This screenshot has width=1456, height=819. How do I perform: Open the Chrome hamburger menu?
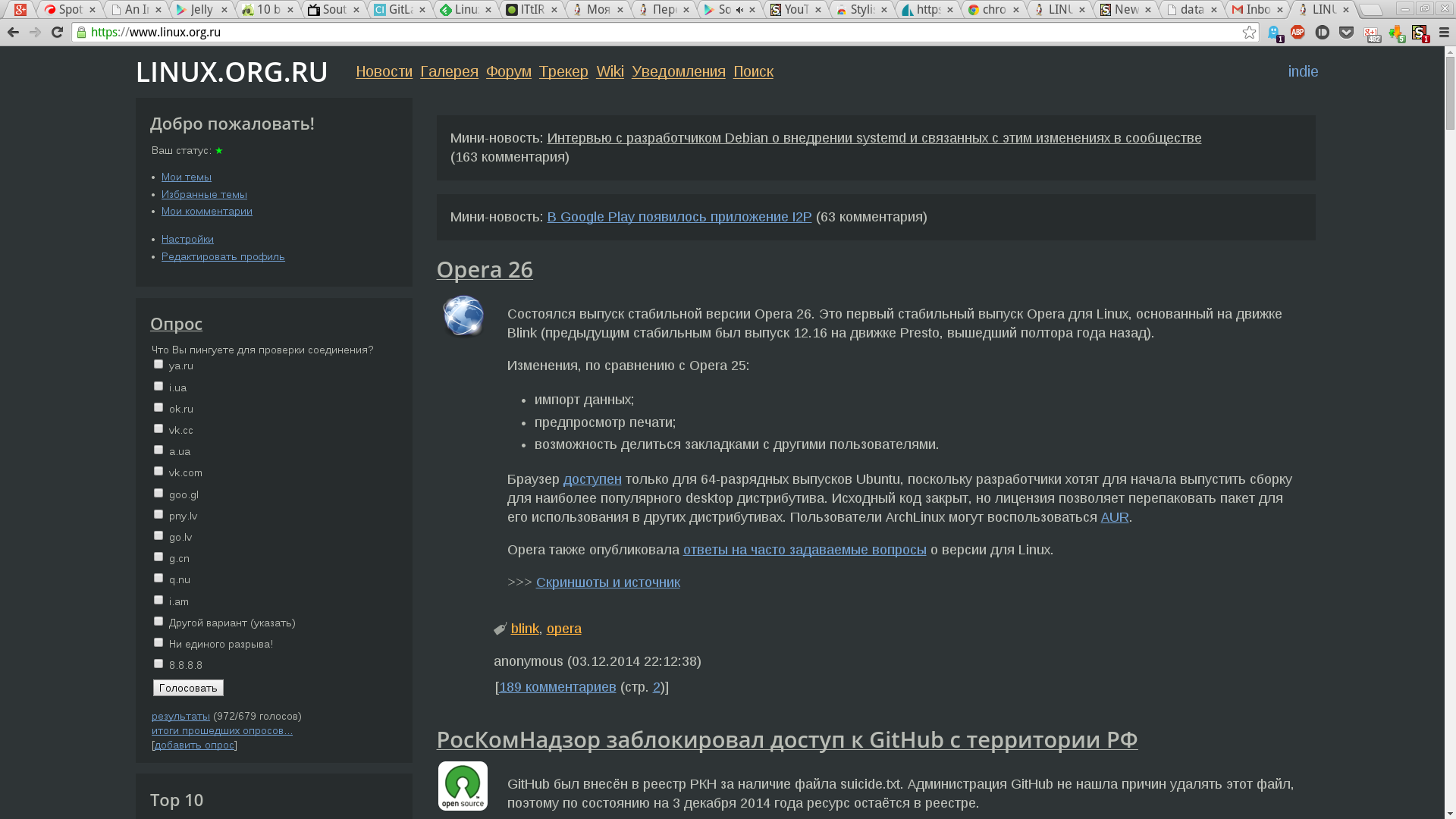1444,33
